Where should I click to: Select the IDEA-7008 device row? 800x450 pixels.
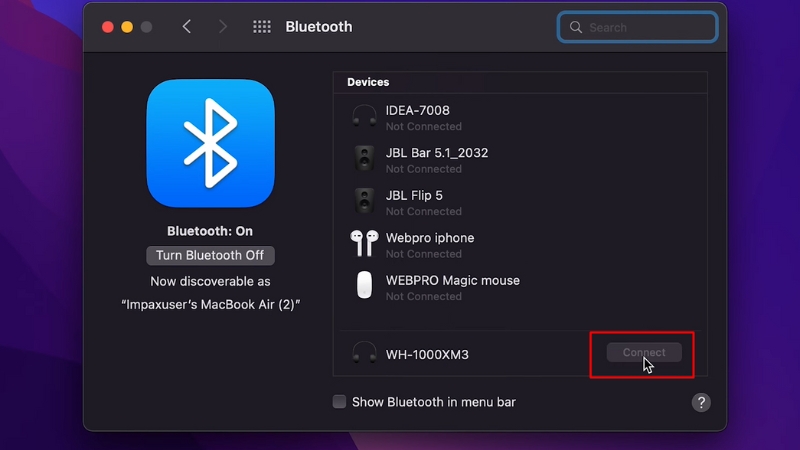[520, 118]
